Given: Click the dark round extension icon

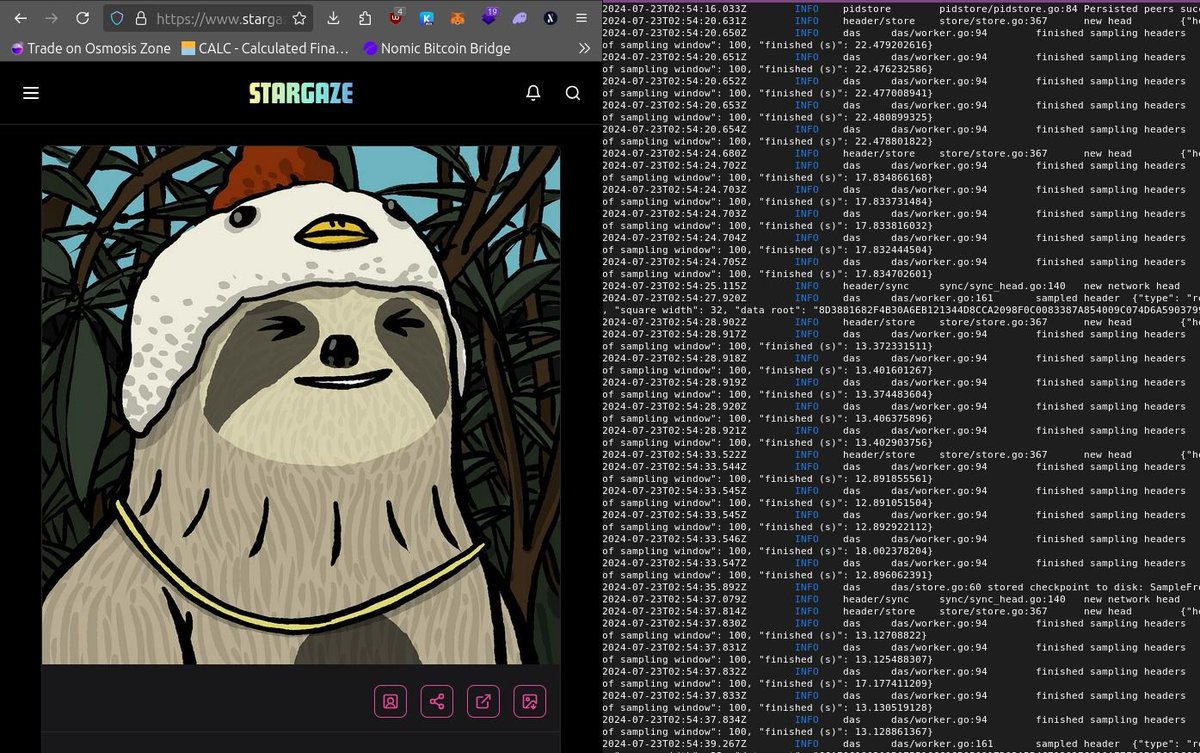Looking at the screenshot, I should click(550, 18).
